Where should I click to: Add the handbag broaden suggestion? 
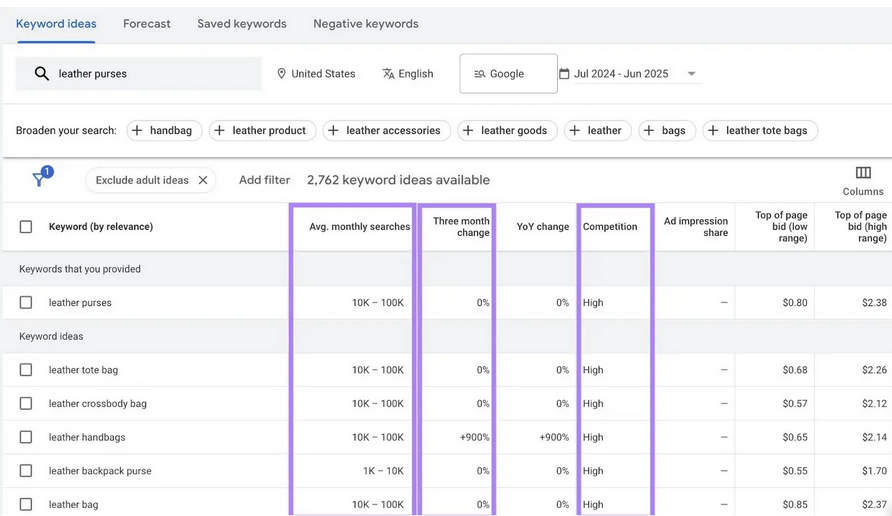click(164, 130)
